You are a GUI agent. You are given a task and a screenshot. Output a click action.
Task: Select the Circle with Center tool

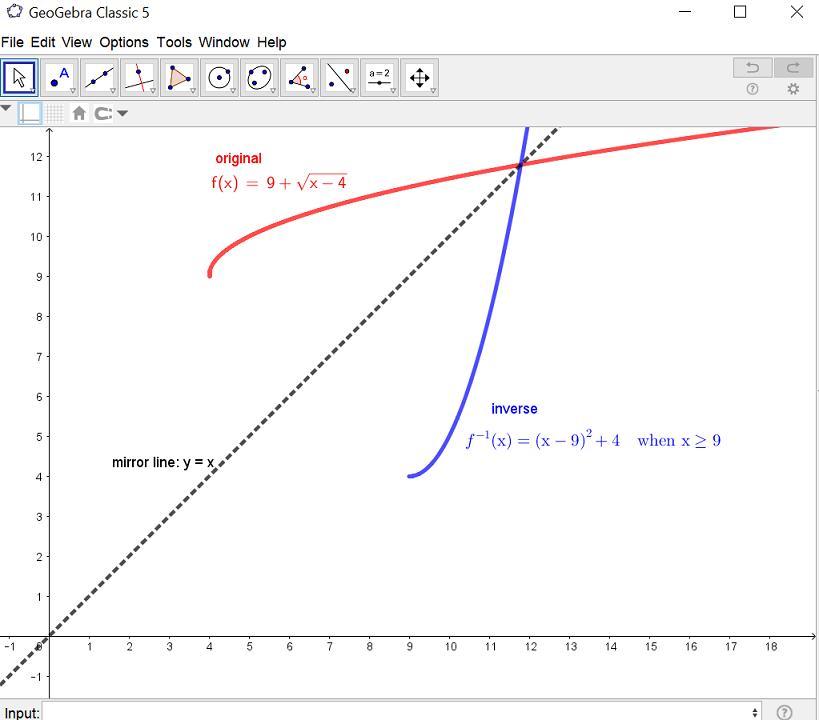click(x=219, y=78)
